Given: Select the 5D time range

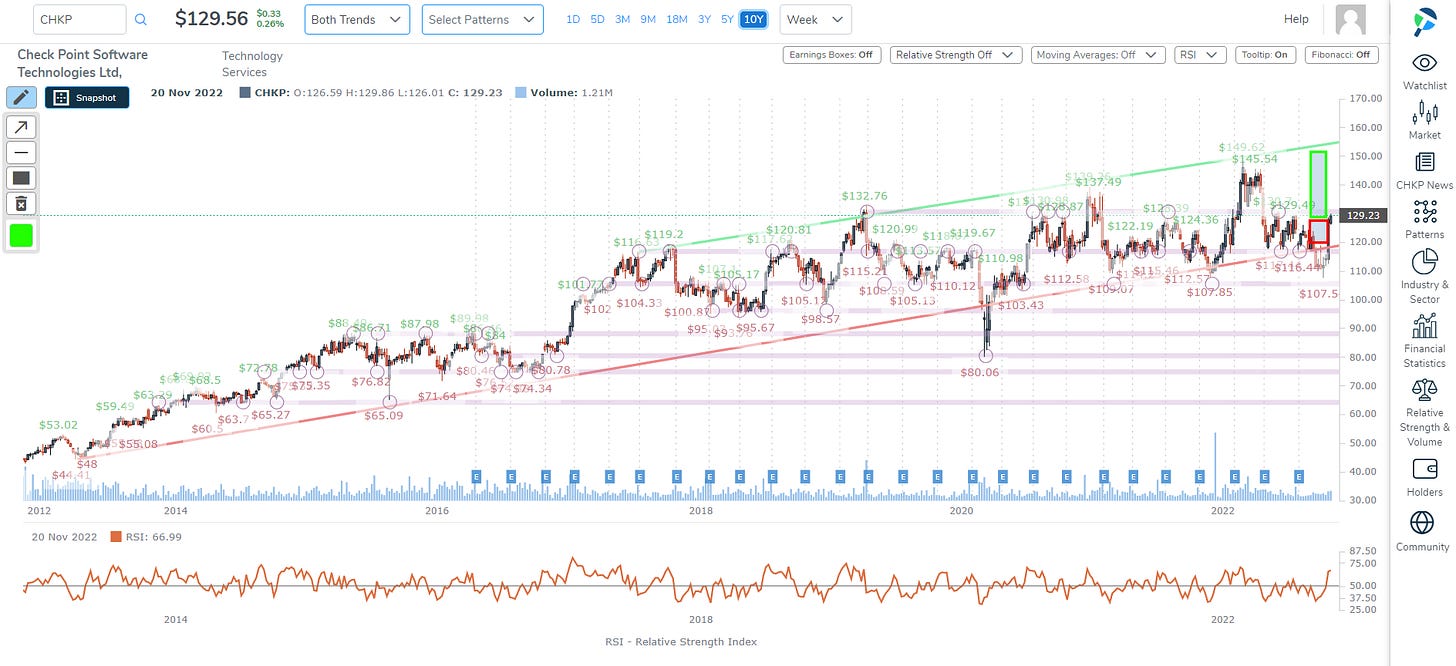Looking at the screenshot, I should (597, 19).
